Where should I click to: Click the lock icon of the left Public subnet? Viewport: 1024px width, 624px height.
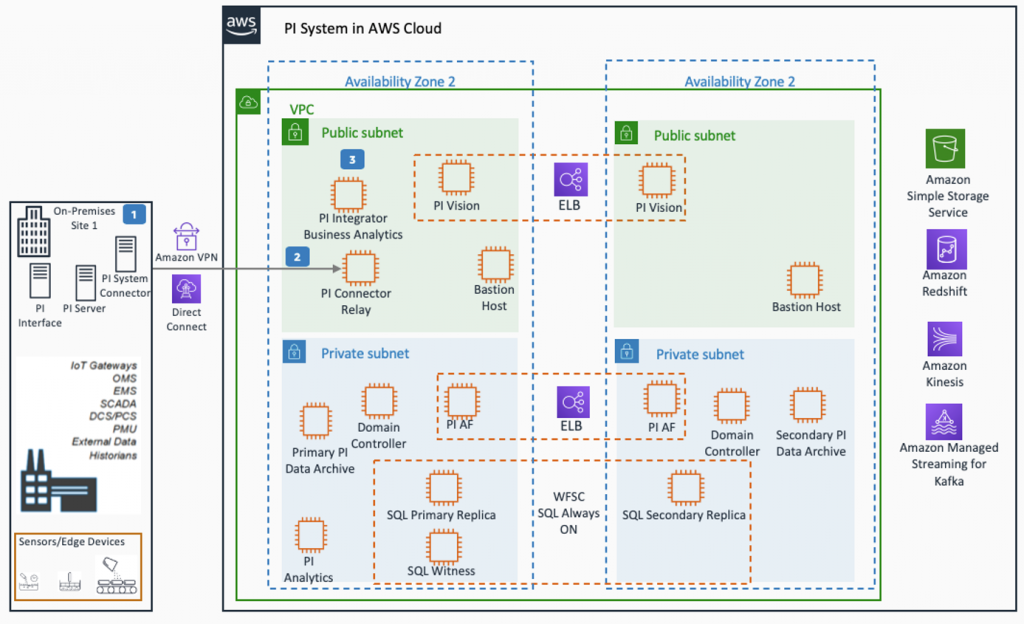pos(295,132)
